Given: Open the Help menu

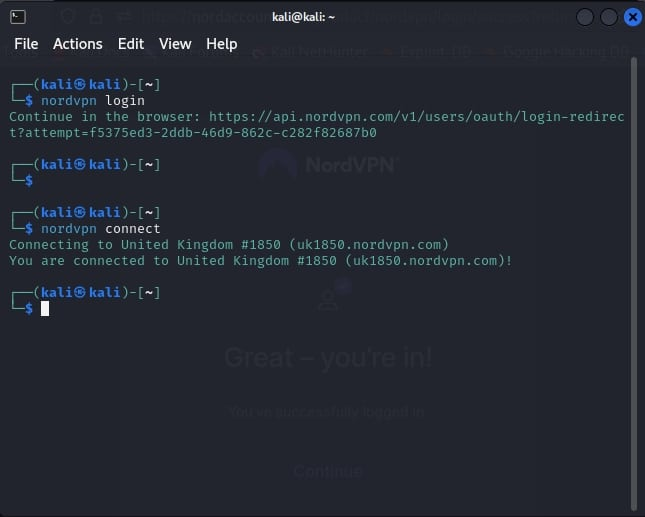Looking at the screenshot, I should (x=221, y=44).
